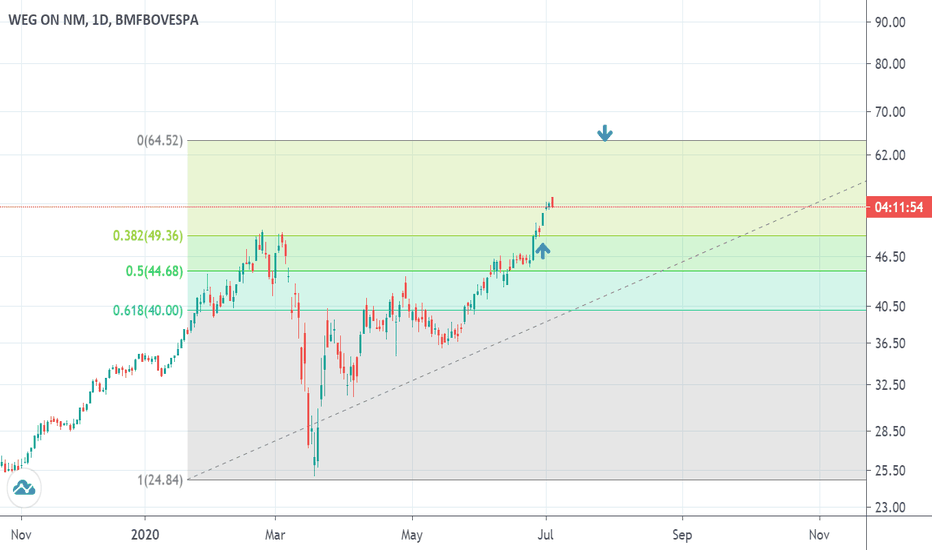This screenshot has width=932, height=550.
Task: Click the 62.00 price axis label
Action: [x=890, y=155]
